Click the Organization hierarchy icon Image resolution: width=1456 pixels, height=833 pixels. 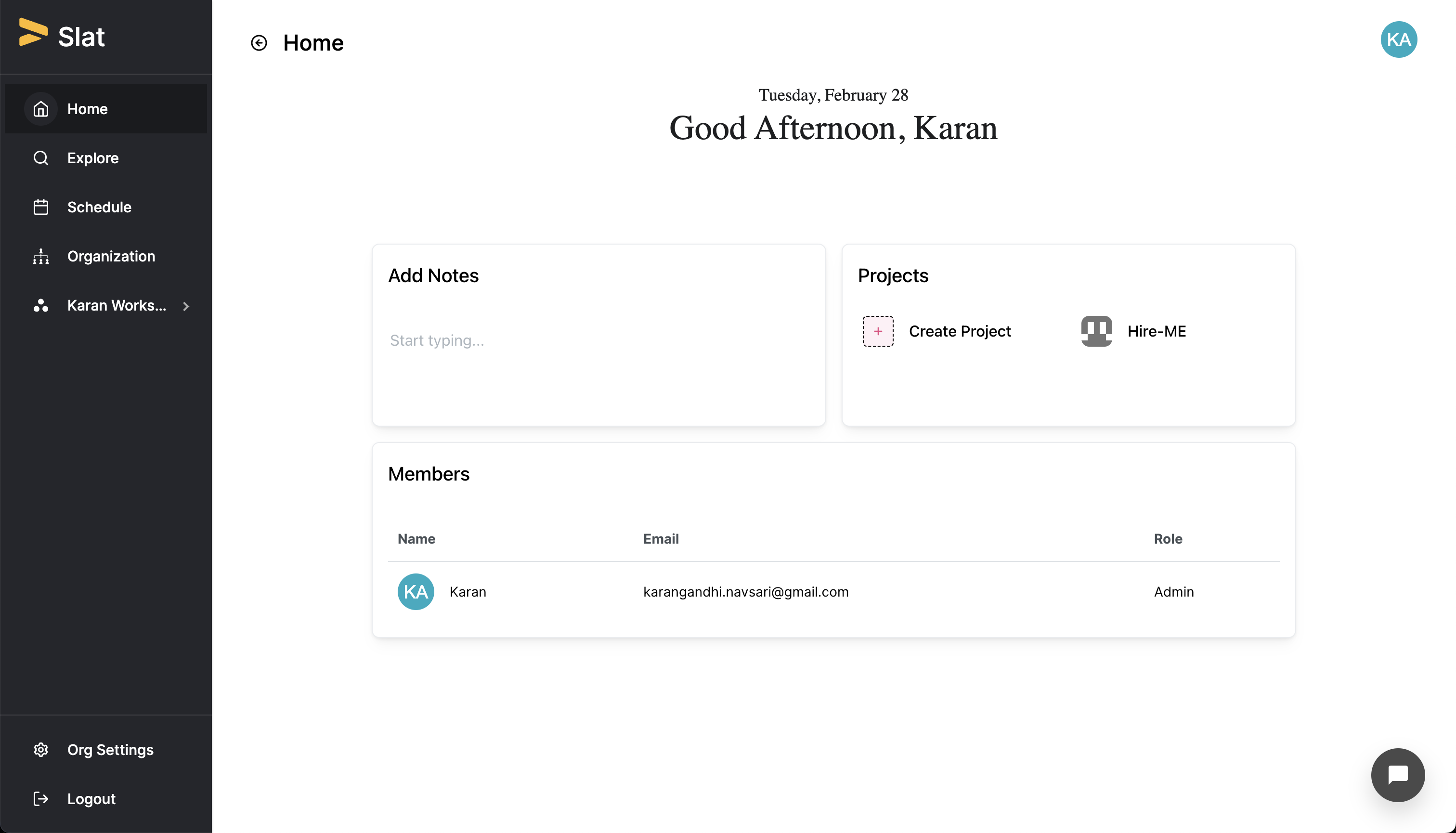click(x=40, y=256)
